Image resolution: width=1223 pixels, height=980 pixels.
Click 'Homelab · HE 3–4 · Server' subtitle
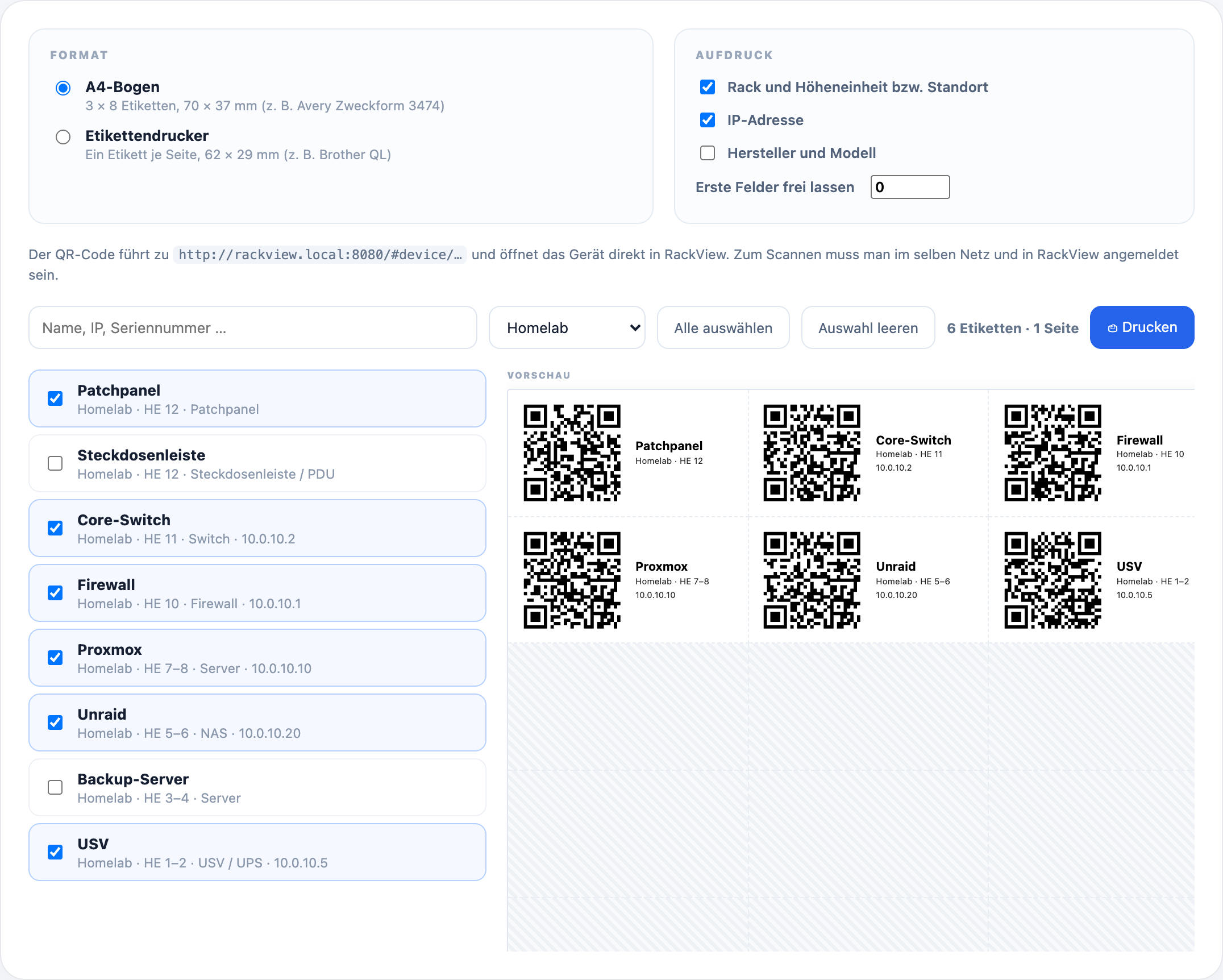click(x=159, y=798)
